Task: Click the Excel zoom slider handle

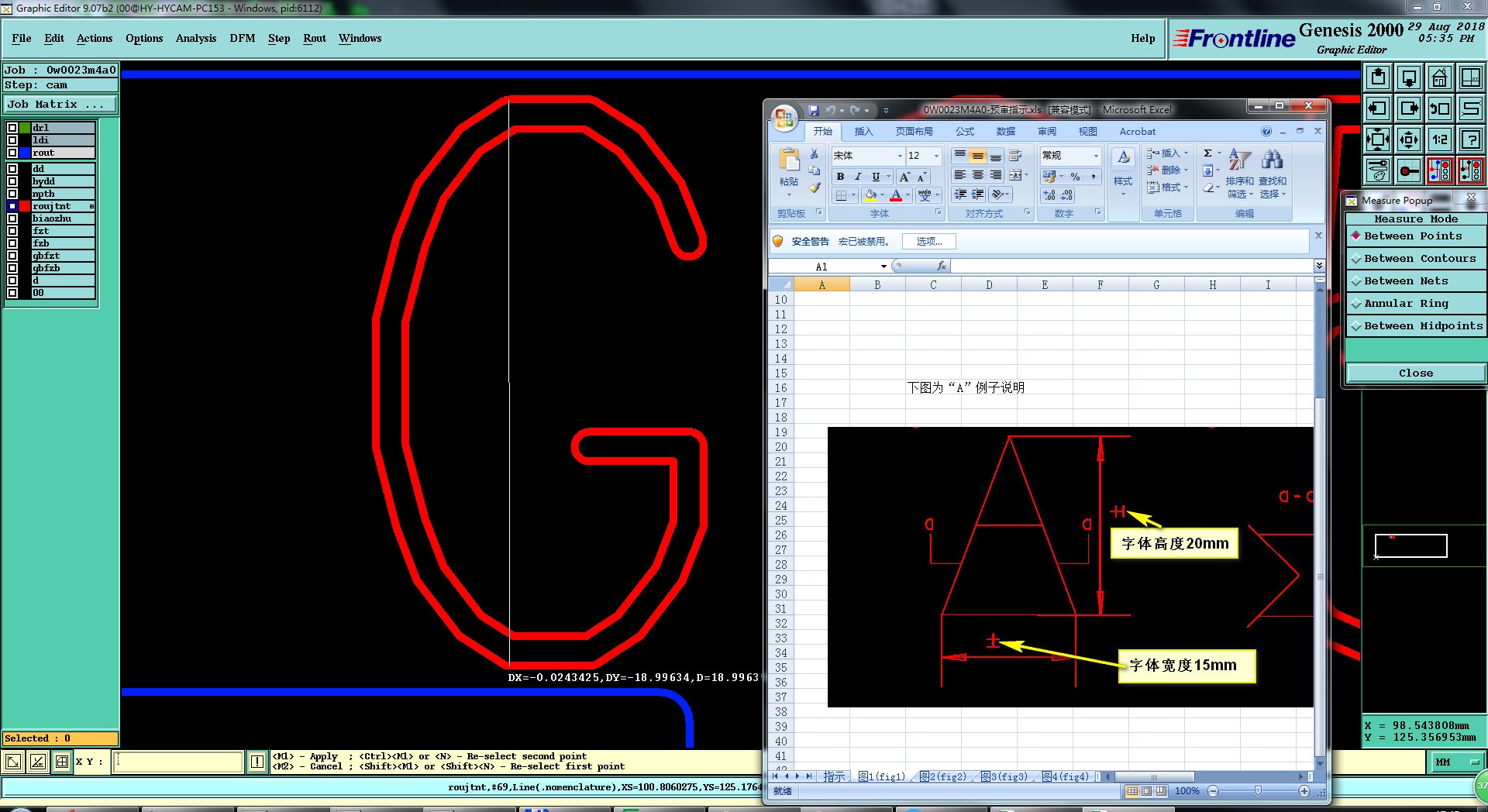Action: [x=1258, y=791]
